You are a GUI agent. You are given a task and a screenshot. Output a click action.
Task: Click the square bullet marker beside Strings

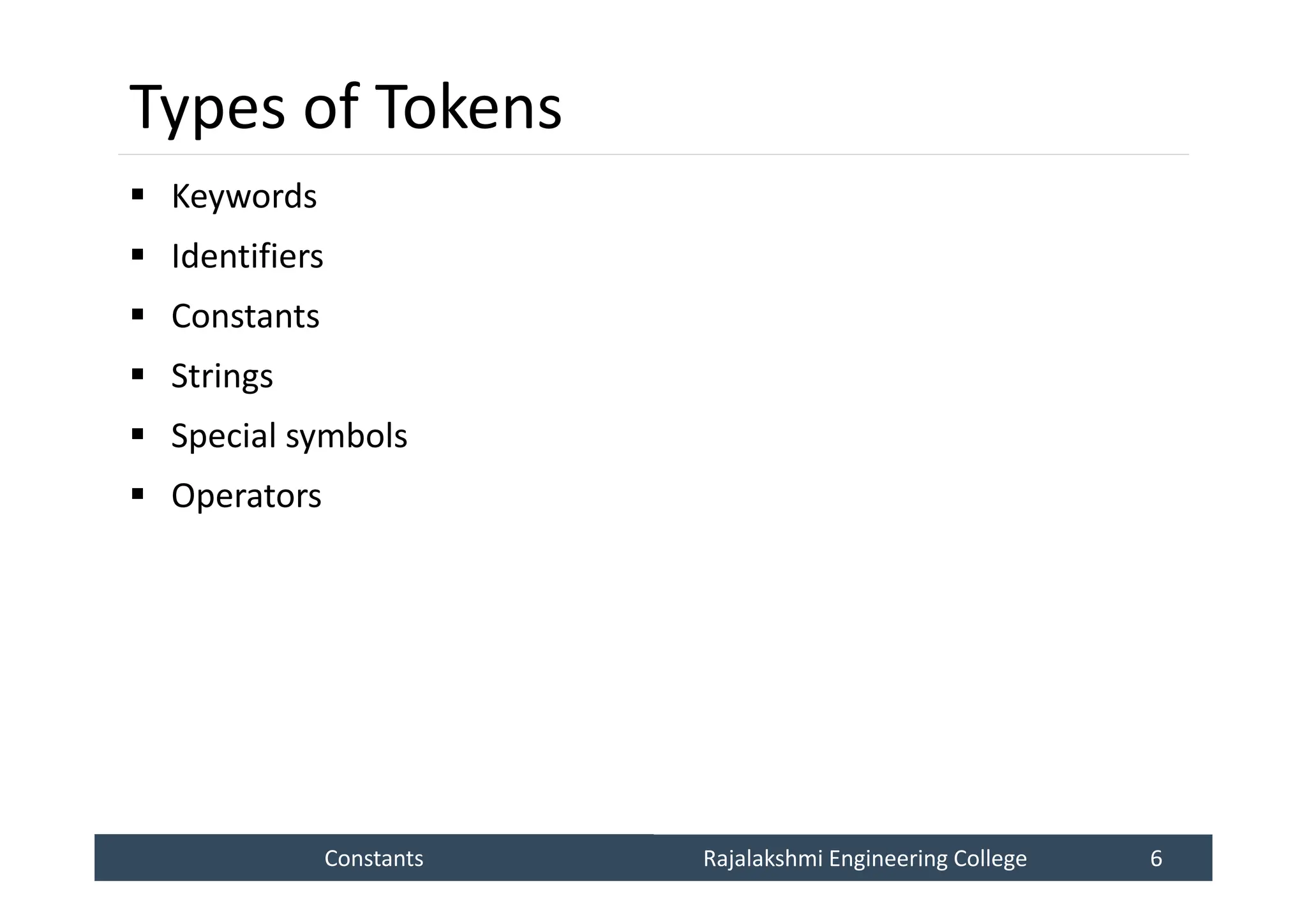coord(137,374)
